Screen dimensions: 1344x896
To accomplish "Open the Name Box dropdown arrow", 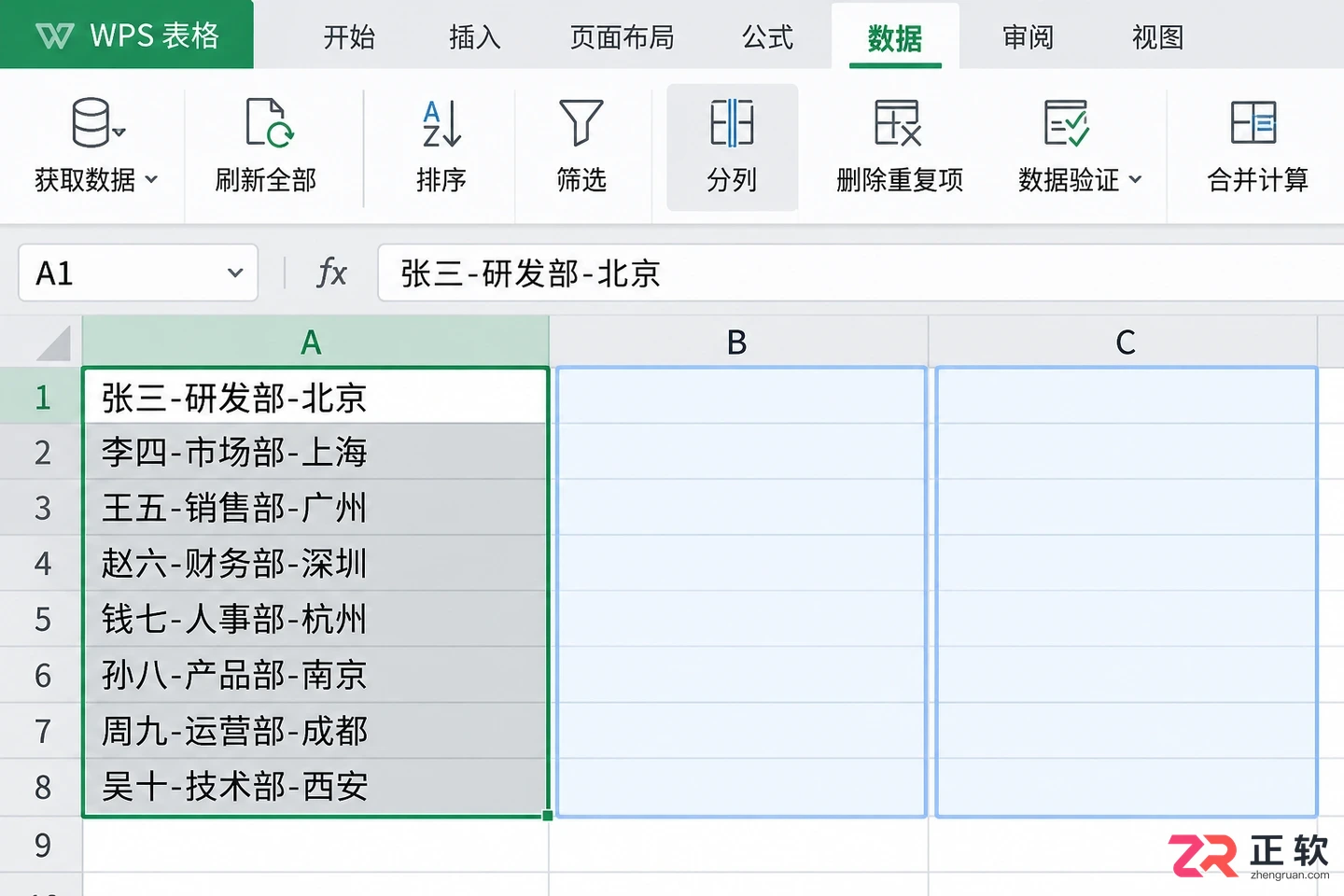I will 235,273.
